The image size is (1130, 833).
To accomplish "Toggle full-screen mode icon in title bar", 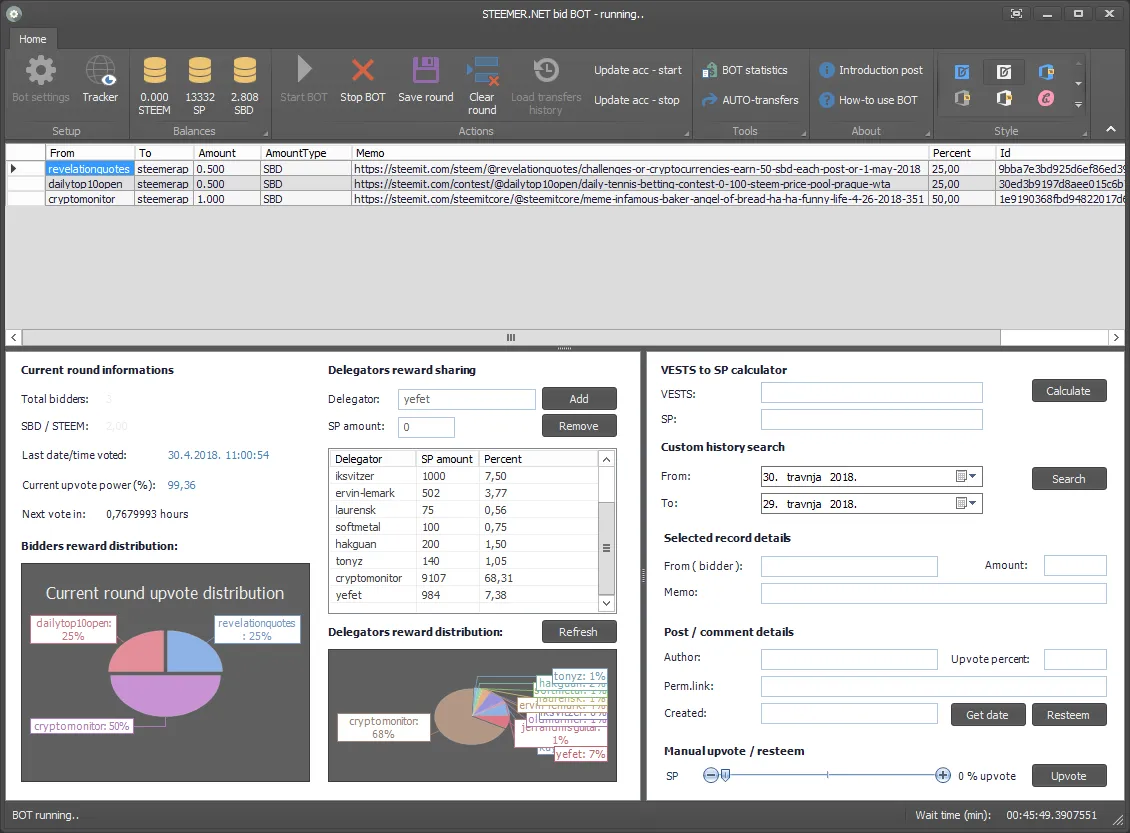I will point(1016,14).
